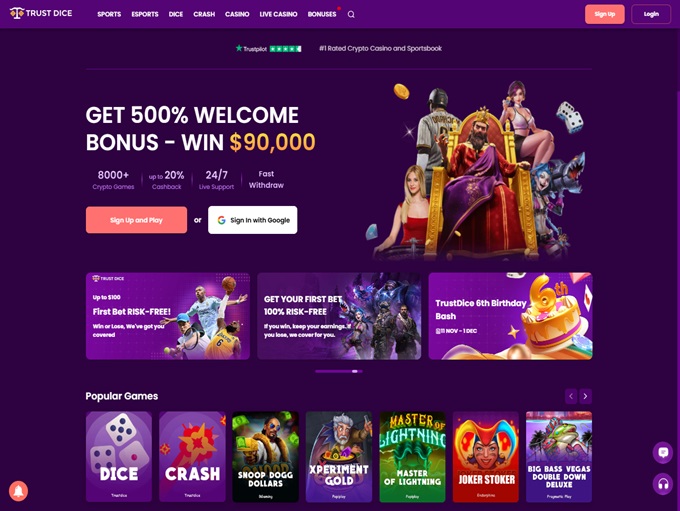Image resolution: width=680 pixels, height=511 pixels.
Task: Launch the Snoop Dogg Dollars game
Action: tap(265, 457)
